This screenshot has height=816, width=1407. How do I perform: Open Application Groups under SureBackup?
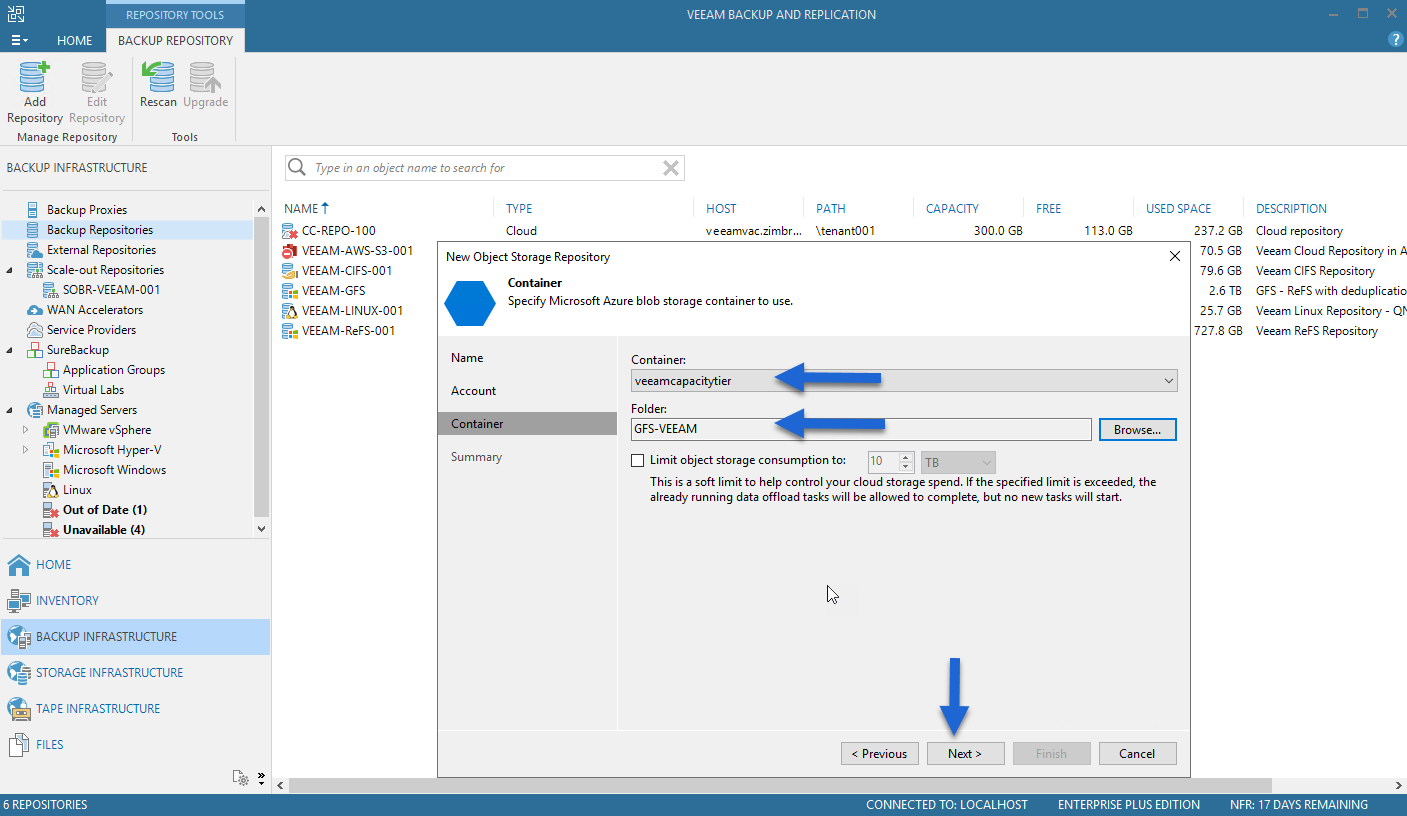coord(114,370)
